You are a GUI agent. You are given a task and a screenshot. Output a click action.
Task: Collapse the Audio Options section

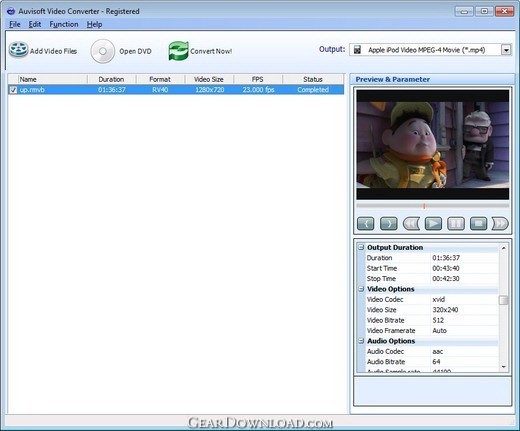pyautogui.click(x=361, y=341)
